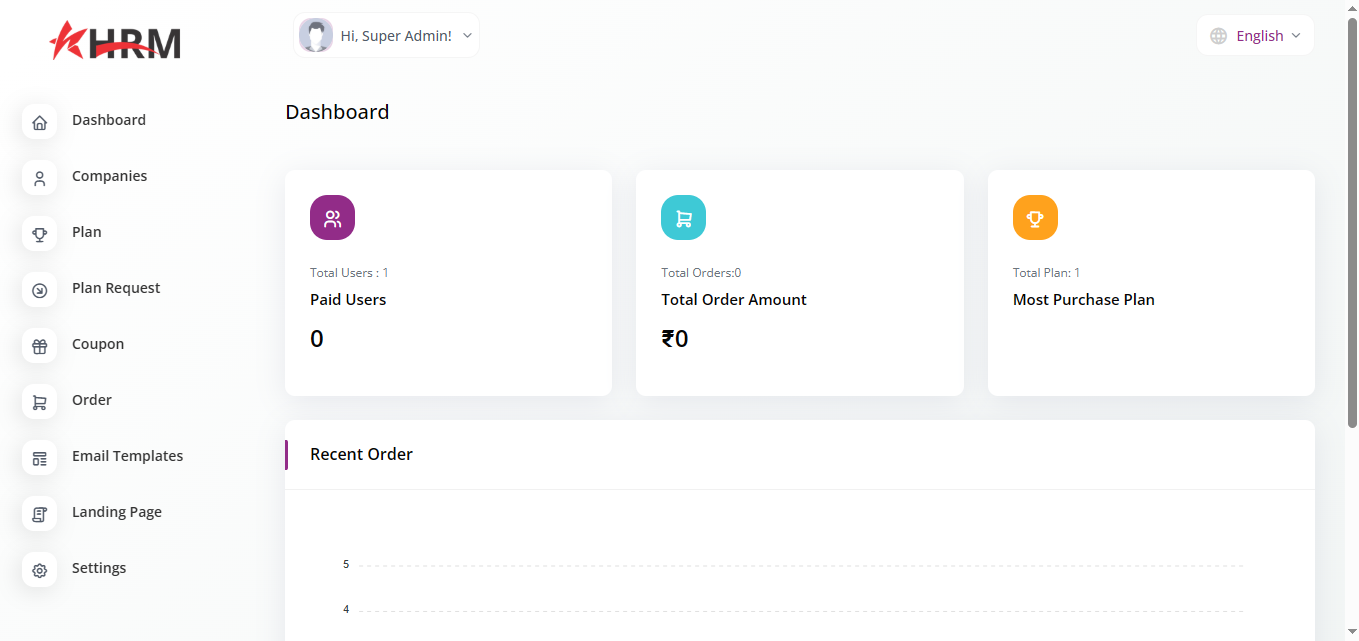1359x641 pixels.
Task: Open the Email Templates menu item
Action: (x=127, y=456)
